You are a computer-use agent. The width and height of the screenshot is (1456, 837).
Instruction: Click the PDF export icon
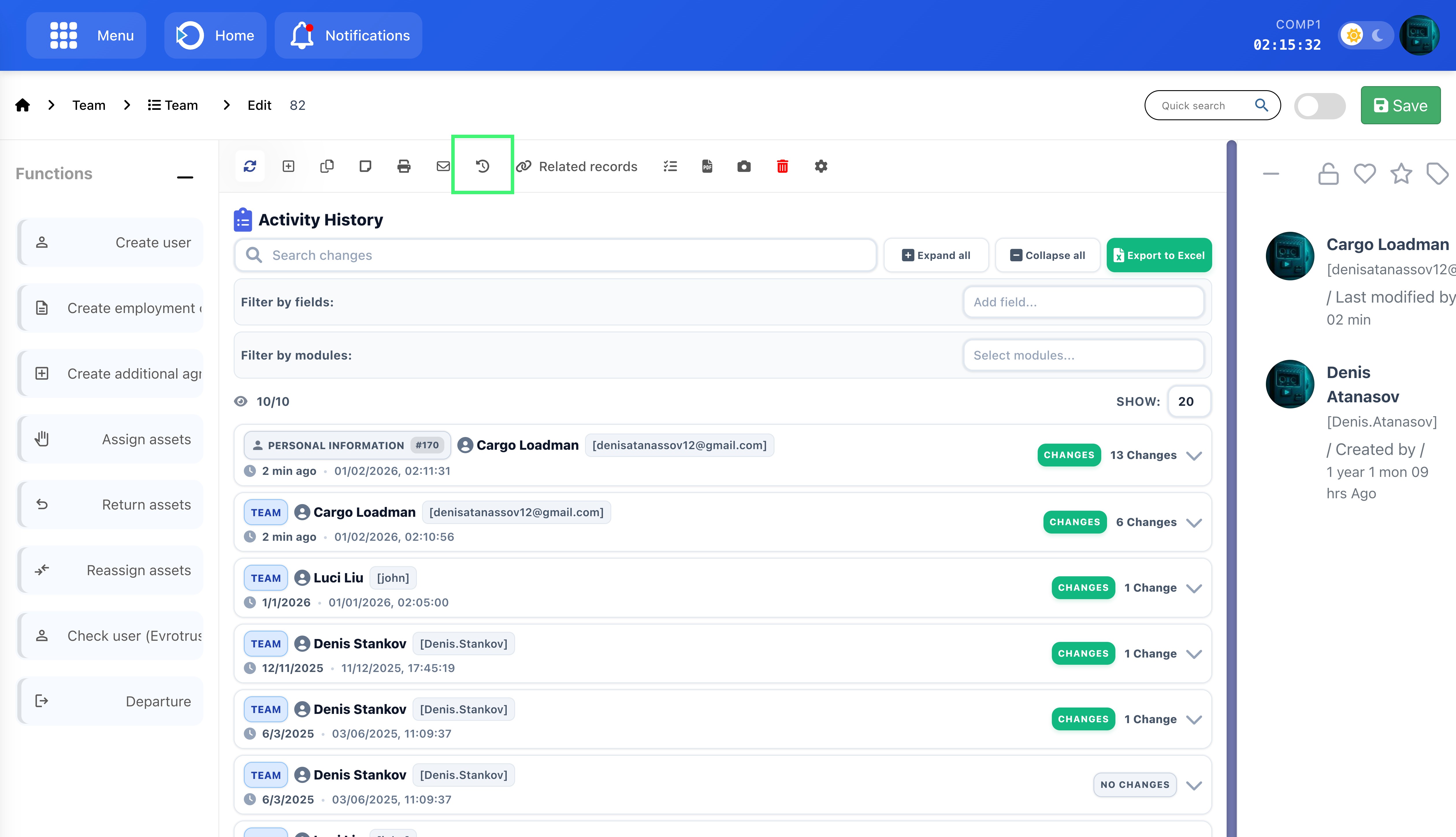tap(707, 166)
